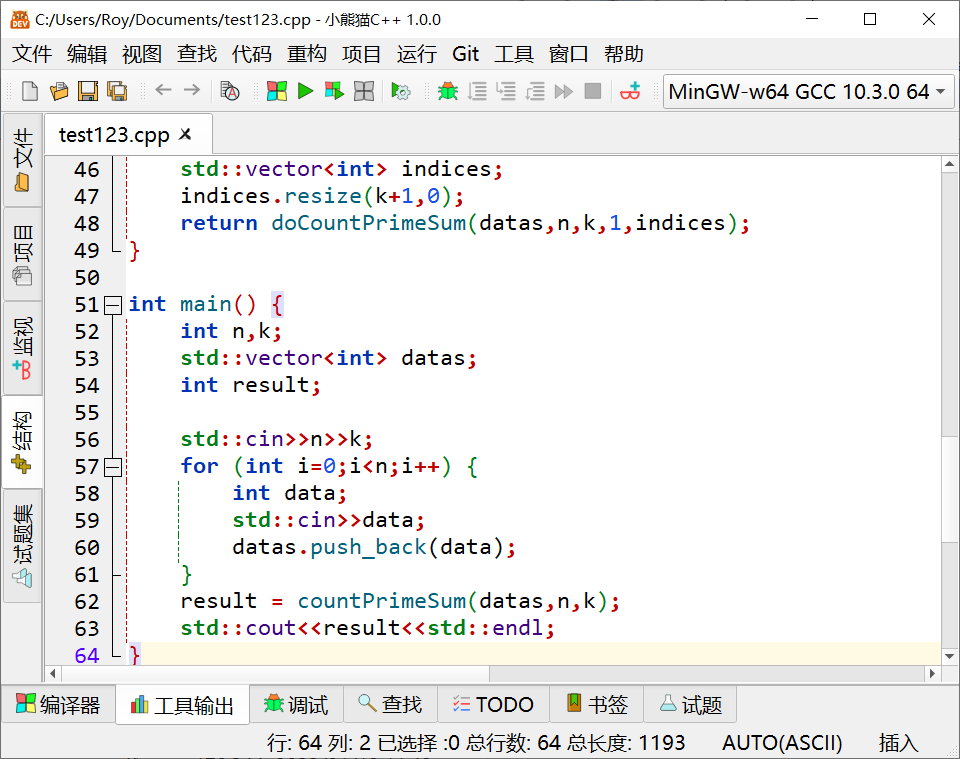Open the 重构 menu

click(x=307, y=54)
